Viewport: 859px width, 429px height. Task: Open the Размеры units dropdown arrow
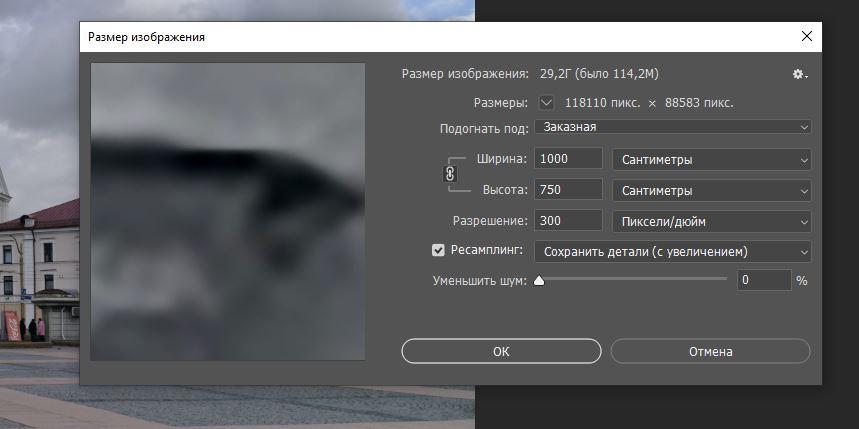coord(547,102)
